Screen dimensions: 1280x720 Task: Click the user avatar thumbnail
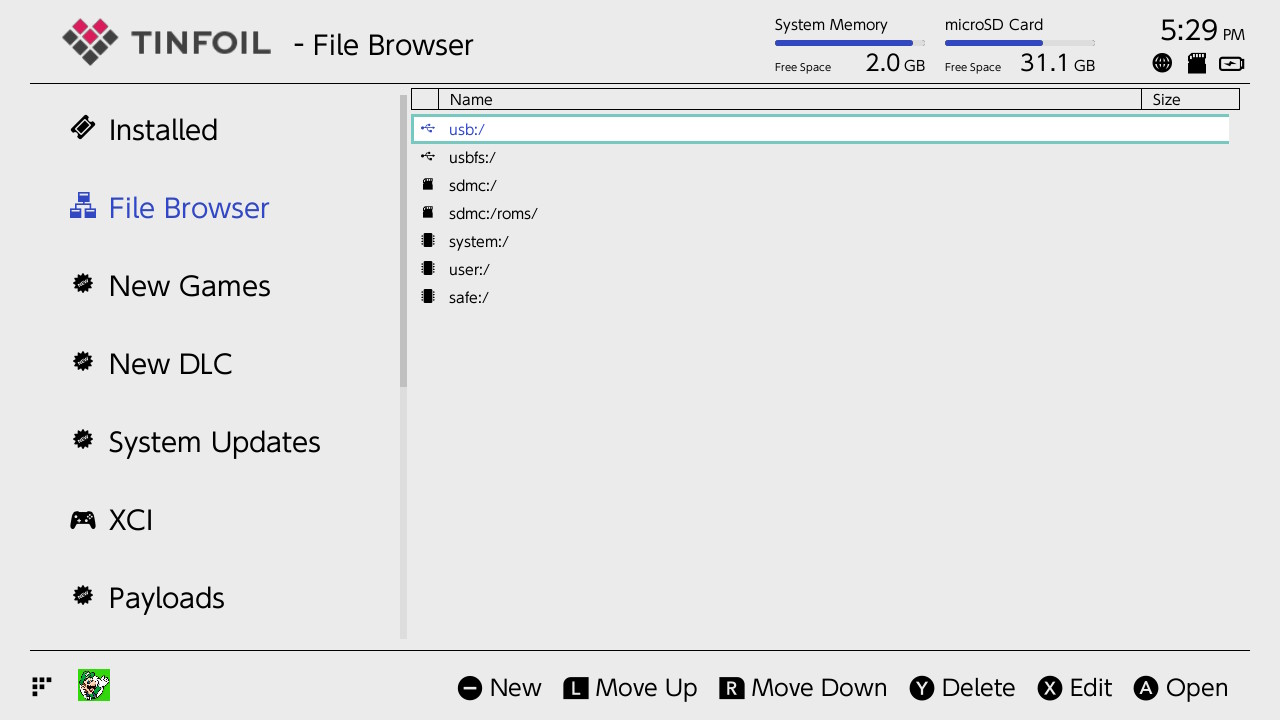pos(94,685)
